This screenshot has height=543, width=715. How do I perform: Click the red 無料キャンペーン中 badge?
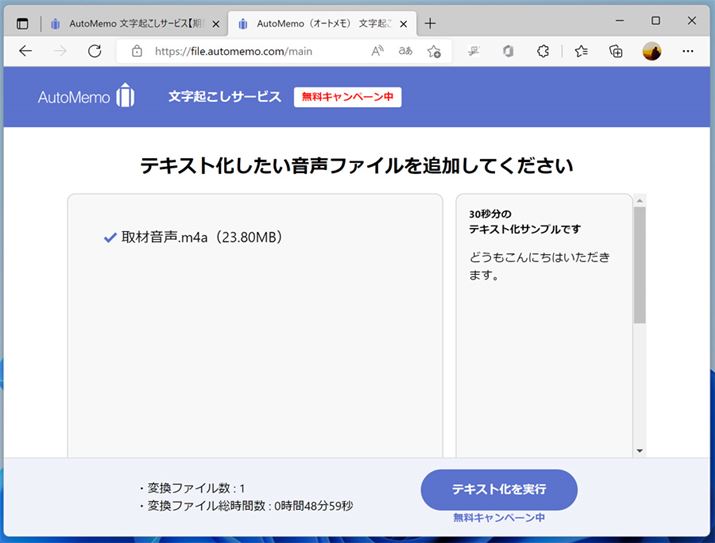tap(347, 97)
